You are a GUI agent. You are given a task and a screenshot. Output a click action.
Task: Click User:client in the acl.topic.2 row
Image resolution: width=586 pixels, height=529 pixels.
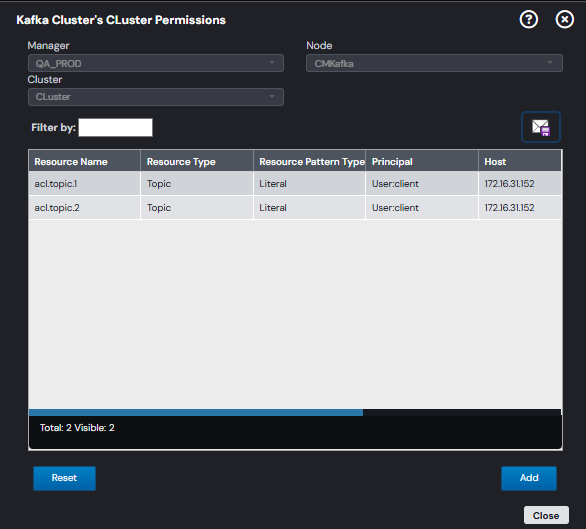(422, 207)
